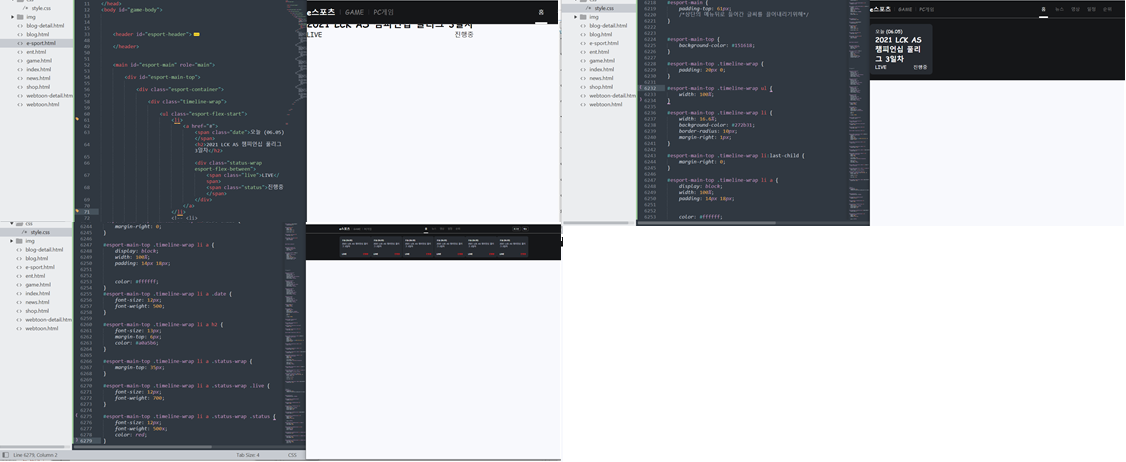This screenshot has height=462, width=1126.
Task: Select highlighted style.css in the sidebar above the status bar
Action: tap(37, 232)
